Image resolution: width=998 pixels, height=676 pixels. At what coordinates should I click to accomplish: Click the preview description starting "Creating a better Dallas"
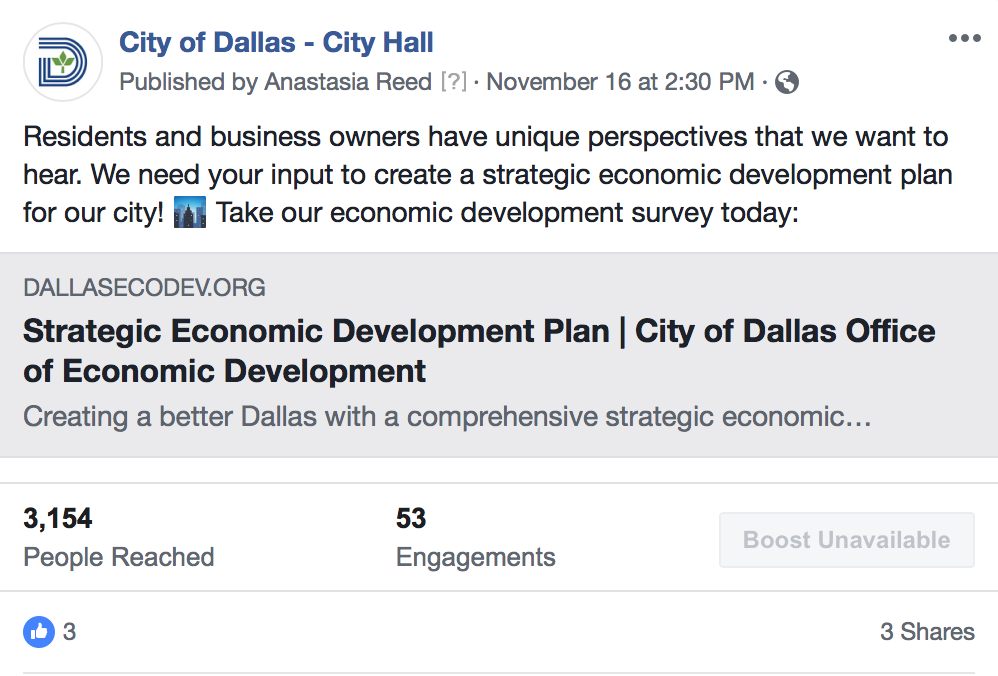(x=446, y=416)
